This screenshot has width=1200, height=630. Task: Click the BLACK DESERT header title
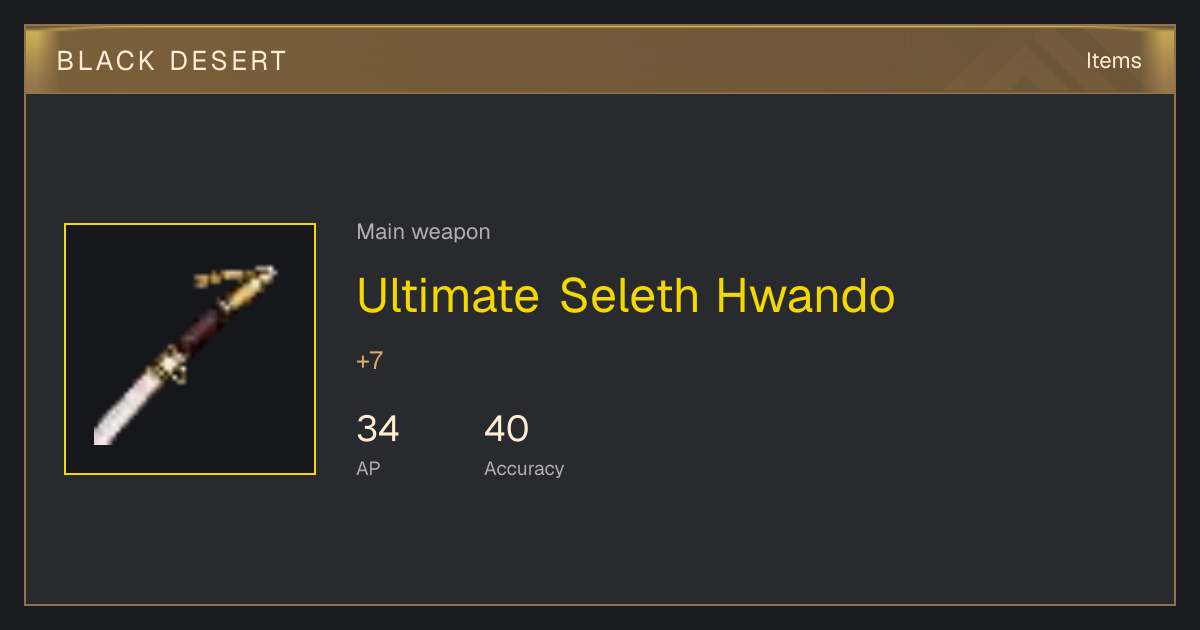pos(172,61)
